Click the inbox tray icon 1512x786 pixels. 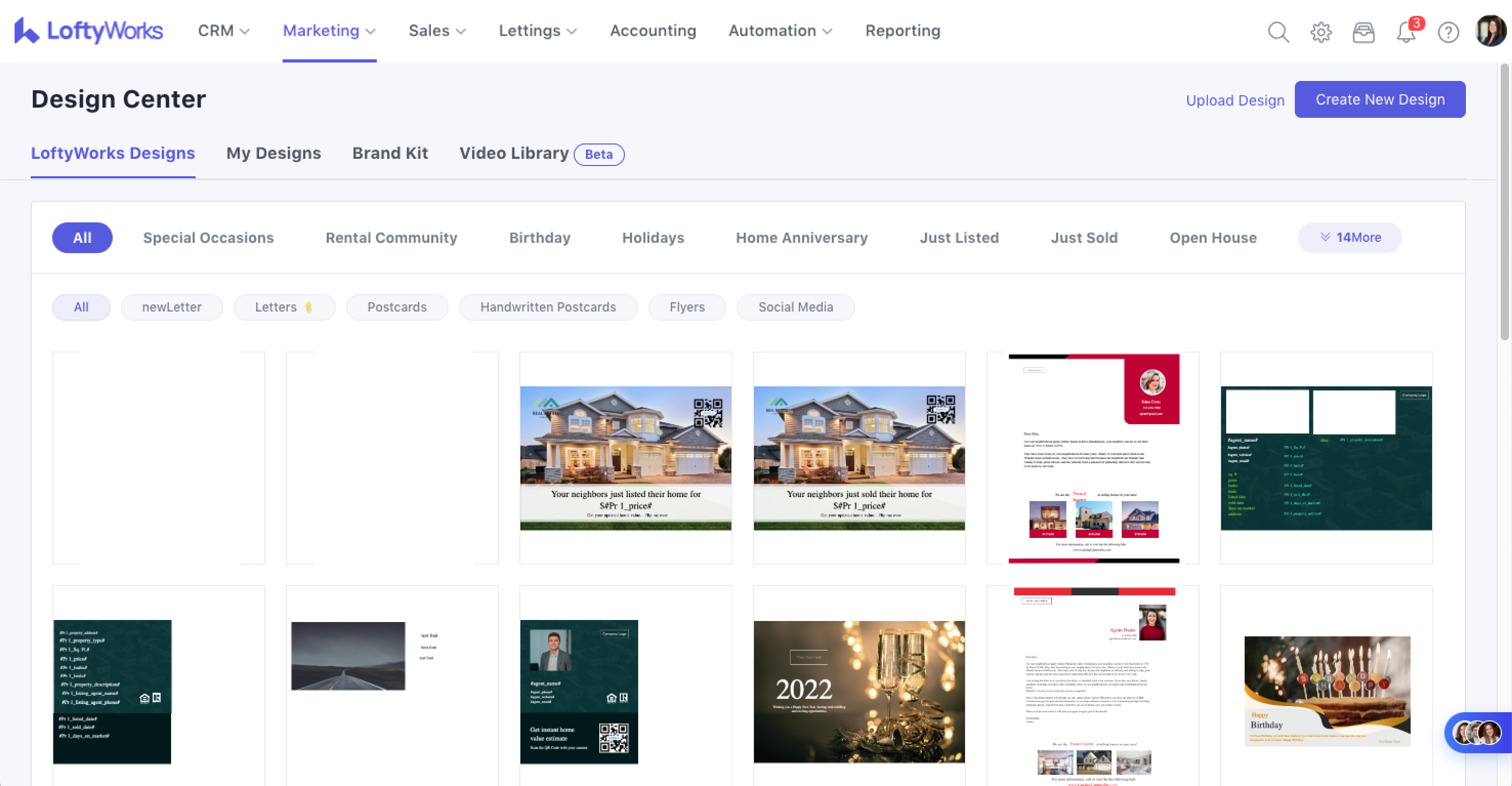[x=1363, y=32]
